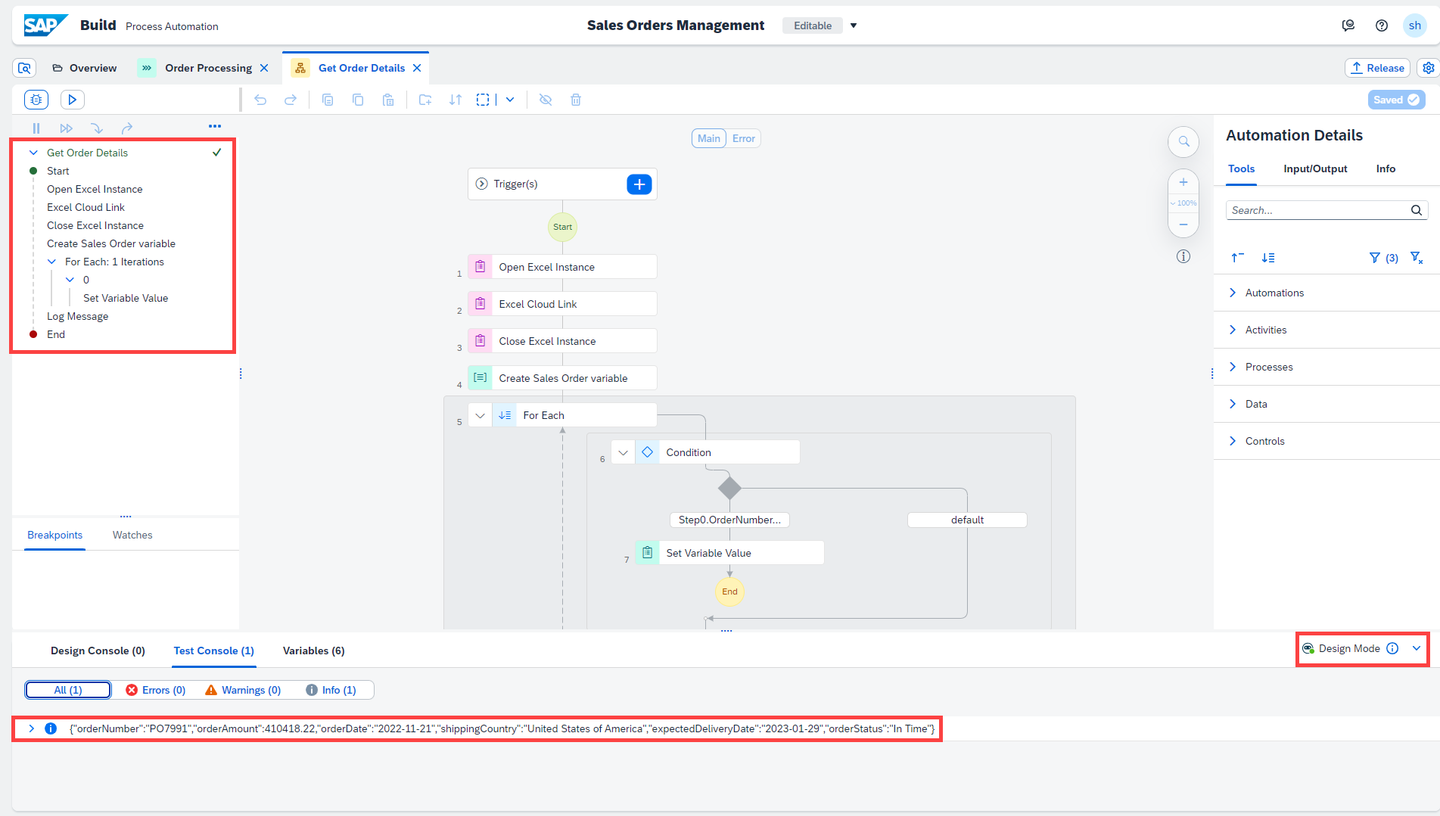Open the Variables (6) tab
This screenshot has height=816, width=1440.
[x=314, y=651]
